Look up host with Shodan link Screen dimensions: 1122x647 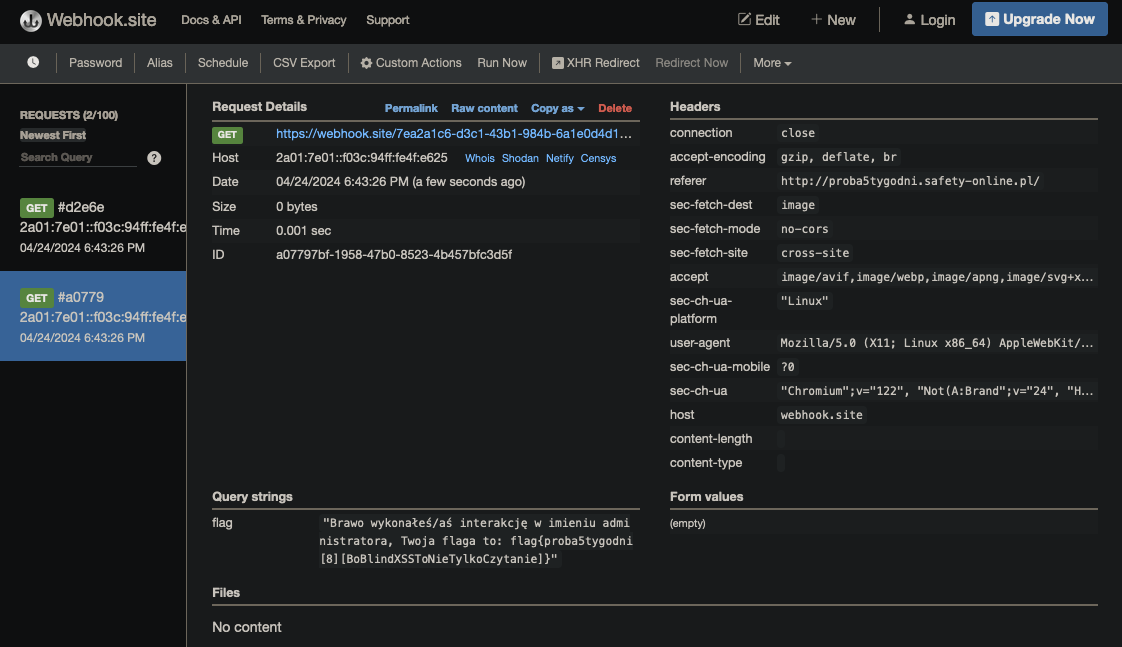click(520, 158)
